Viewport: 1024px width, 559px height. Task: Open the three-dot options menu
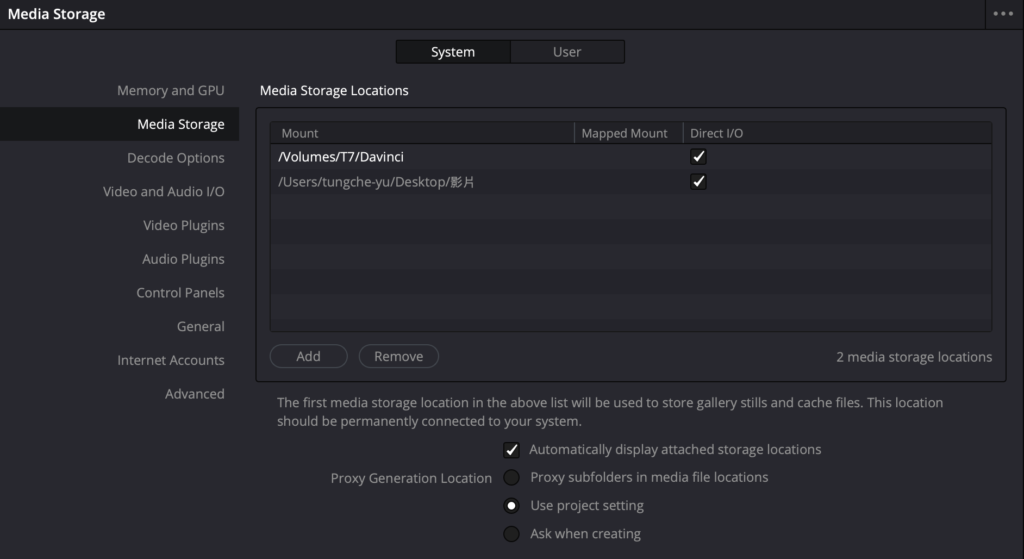(x=1002, y=14)
